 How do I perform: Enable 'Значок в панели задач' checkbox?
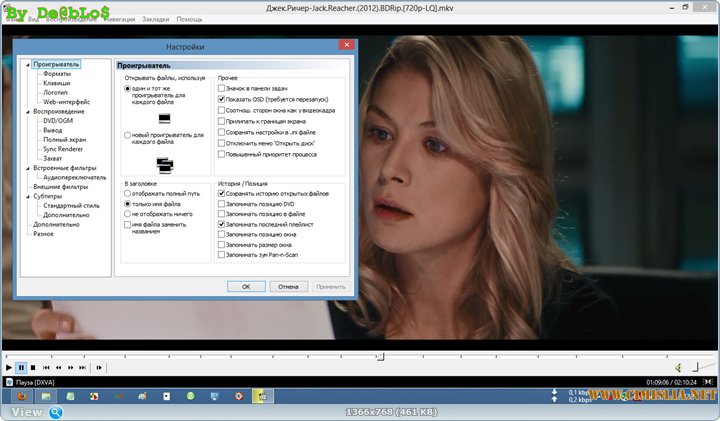point(221,90)
